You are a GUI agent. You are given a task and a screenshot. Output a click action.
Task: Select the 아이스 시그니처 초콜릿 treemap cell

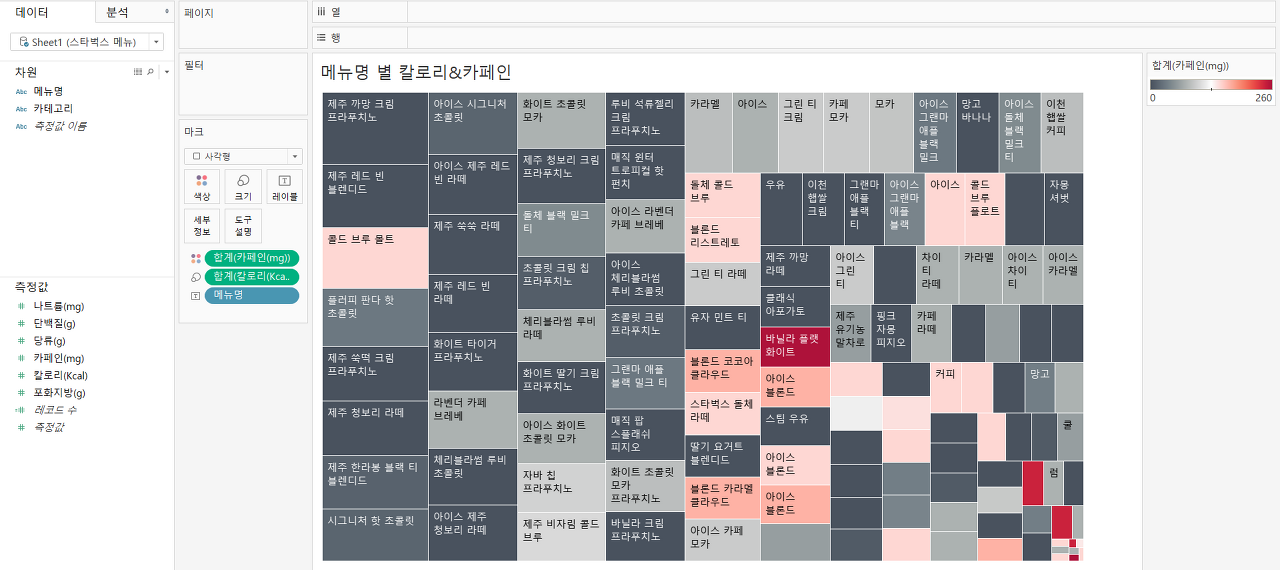(473, 124)
